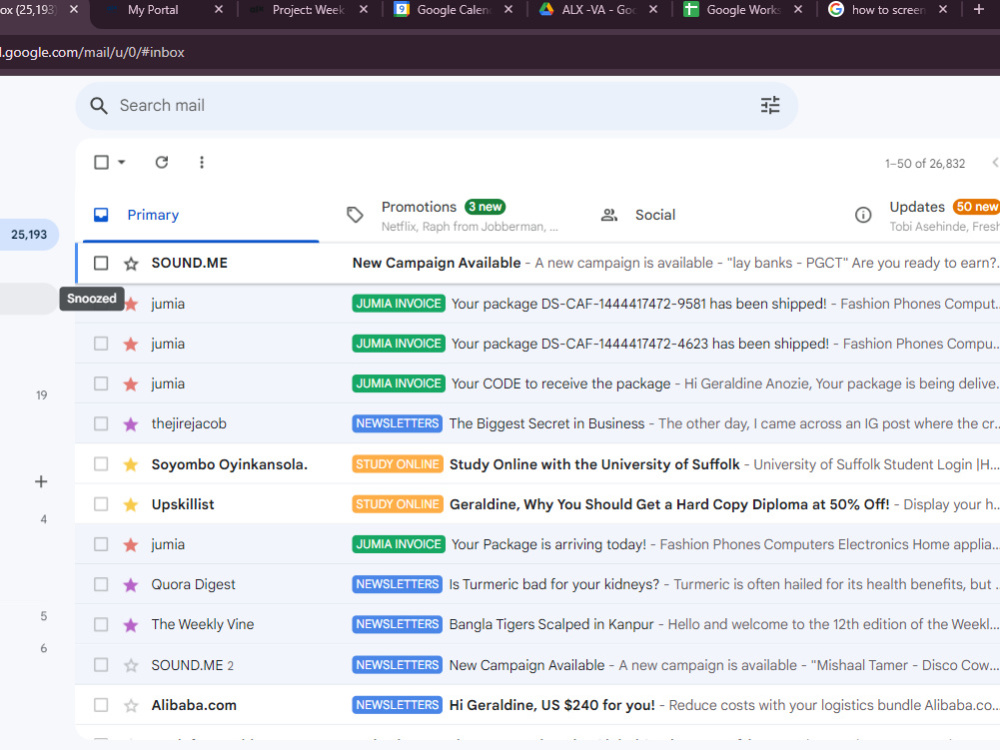Open the jumia Your Package is arriving today email
The image size is (1000, 750).
click(x=538, y=545)
